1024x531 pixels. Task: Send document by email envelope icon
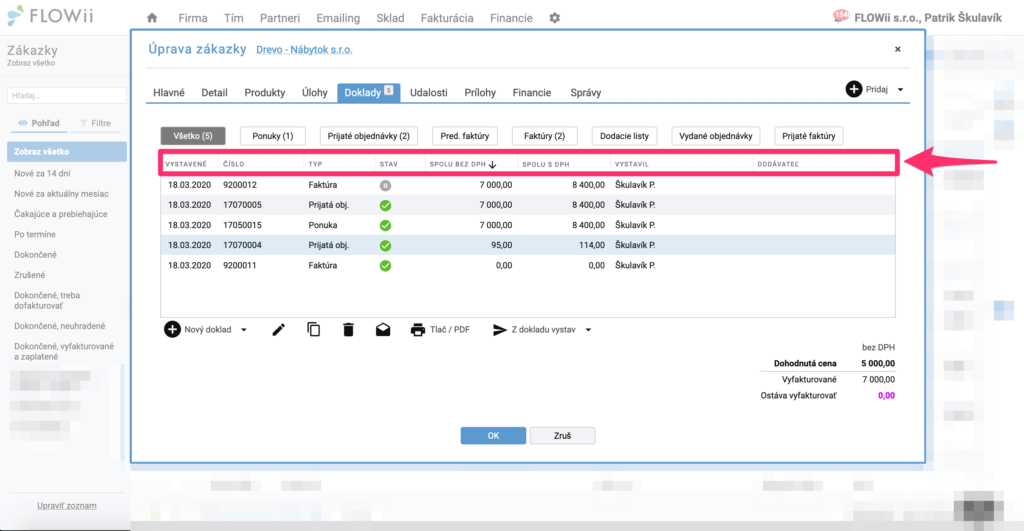tap(383, 330)
